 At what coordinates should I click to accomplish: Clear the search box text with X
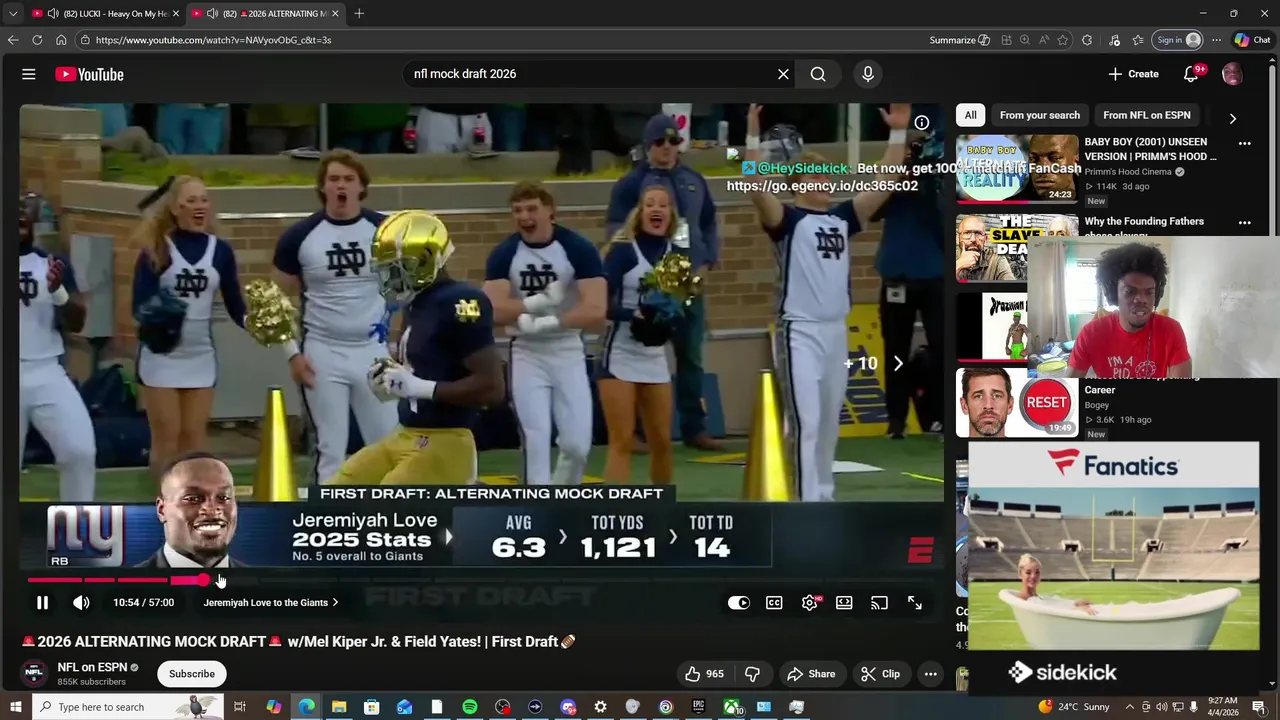pos(783,74)
